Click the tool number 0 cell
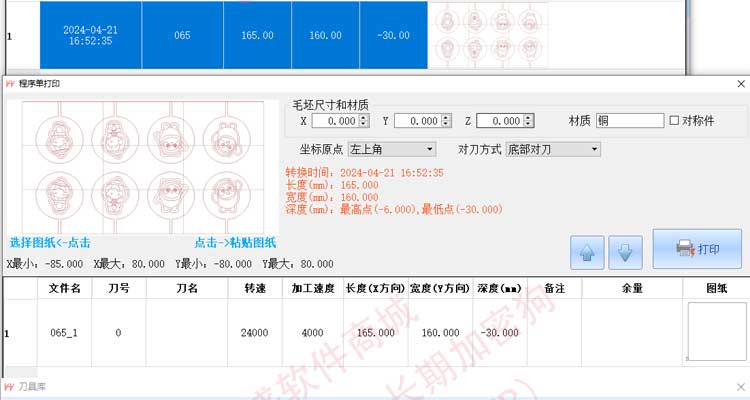Image resolution: width=750 pixels, height=400 pixels. pos(119,333)
